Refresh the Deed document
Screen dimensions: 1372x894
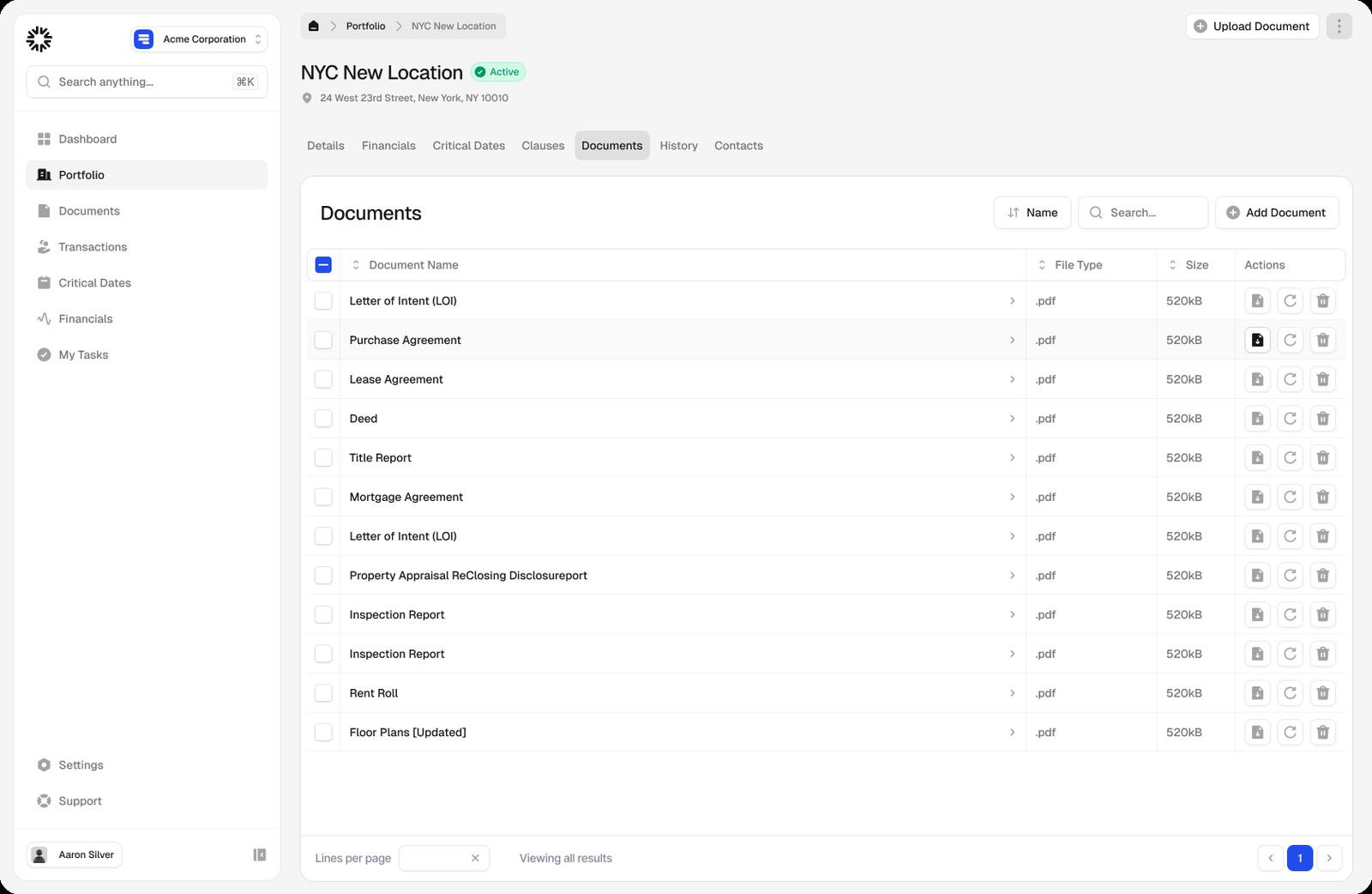[1290, 419]
